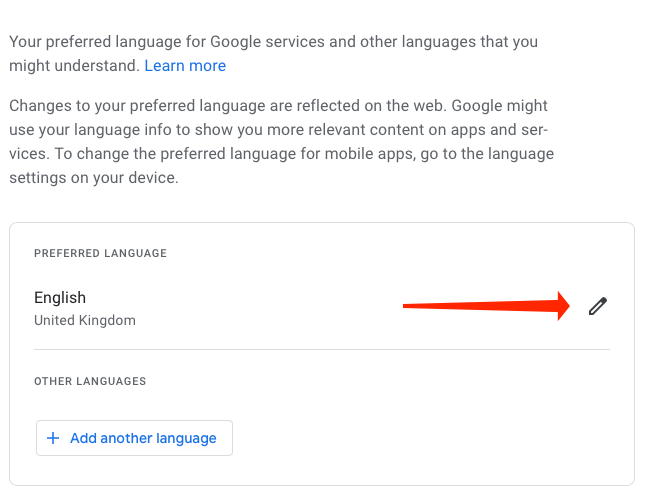The height and width of the screenshot is (500, 650).
Task: Click the United Kingdom region label
Action: (x=85, y=321)
